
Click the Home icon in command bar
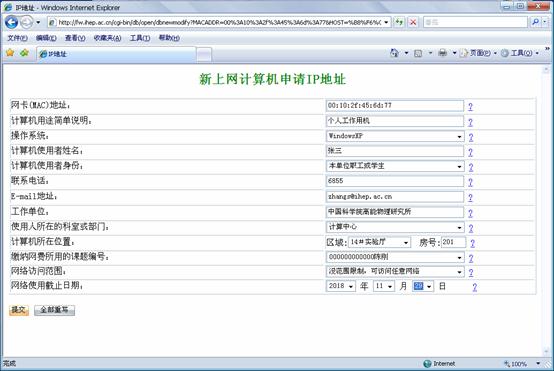[x=394, y=53]
